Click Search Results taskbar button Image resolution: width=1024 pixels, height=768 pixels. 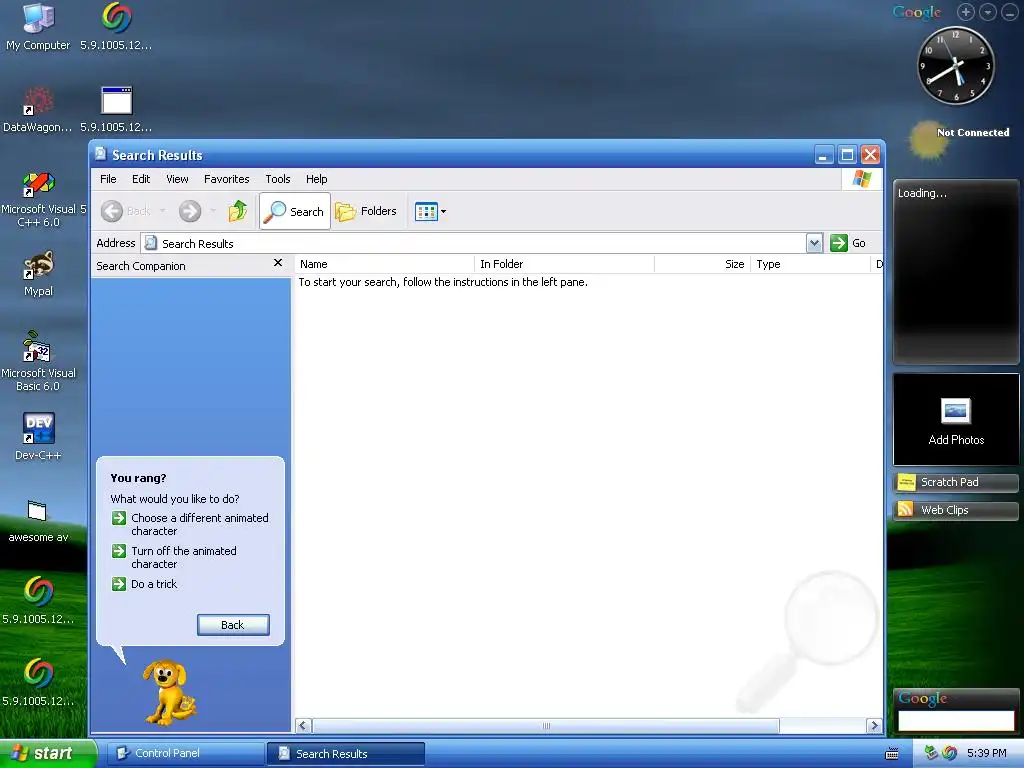[346, 754]
